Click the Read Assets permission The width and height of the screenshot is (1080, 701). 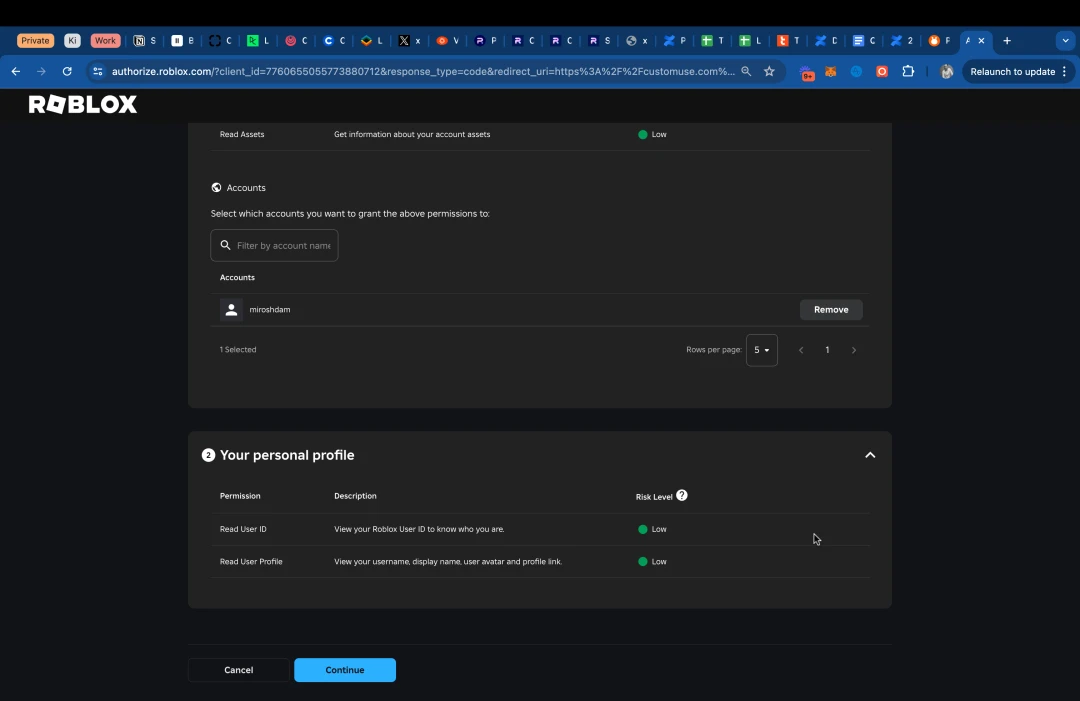(242, 134)
